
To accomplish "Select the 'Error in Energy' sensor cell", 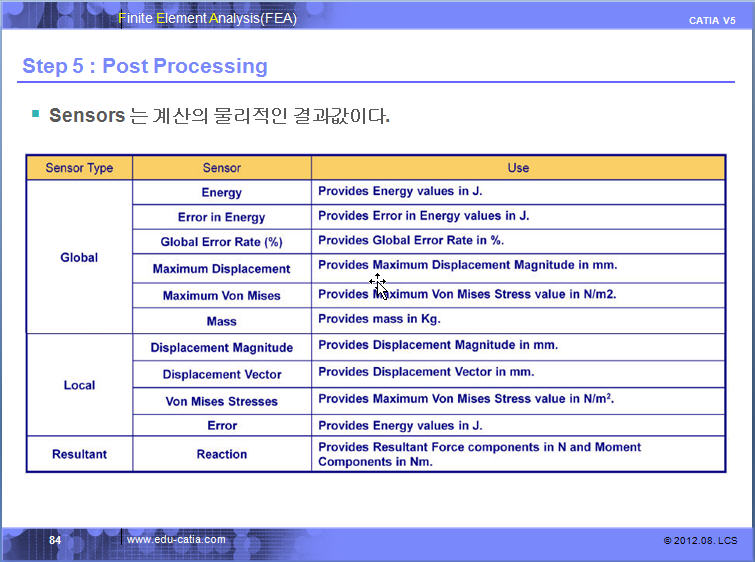I will [221, 217].
